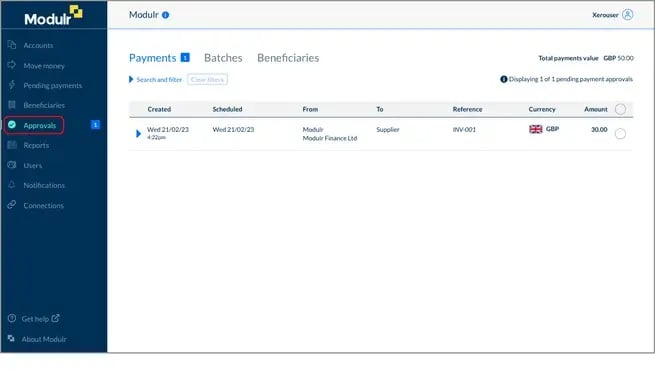Image resolution: width=655 pixels, height=372 pixels.
Task: Click the Supplier recipient cell
Action: 388,129
